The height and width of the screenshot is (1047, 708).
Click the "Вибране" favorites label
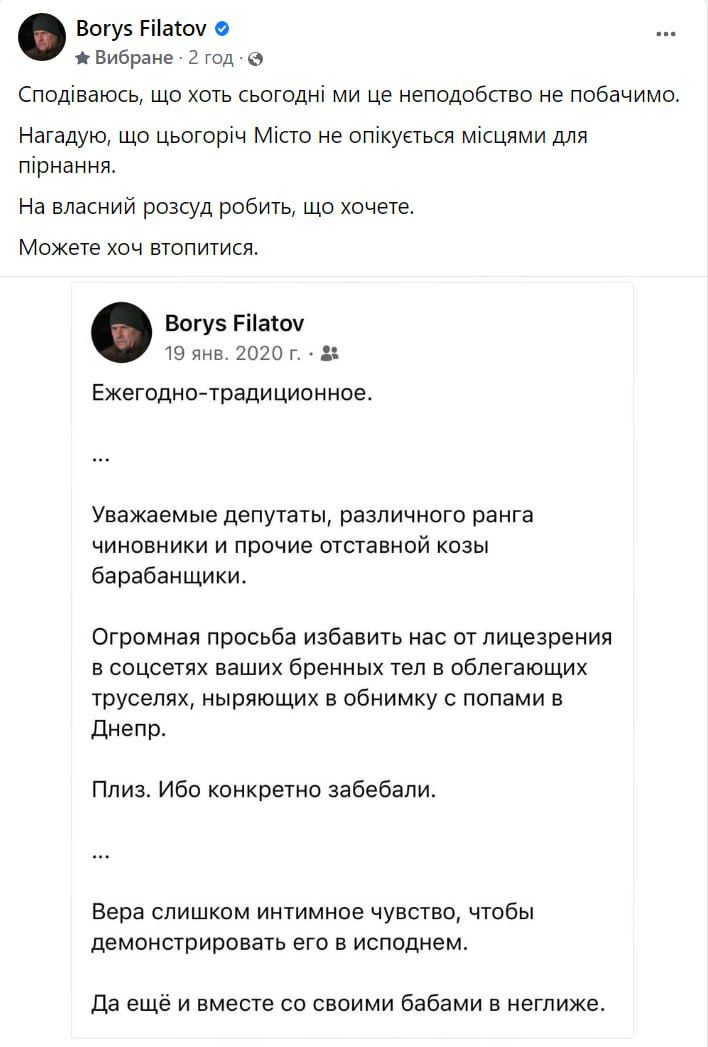pyautogui.click(x=134, y=59)
